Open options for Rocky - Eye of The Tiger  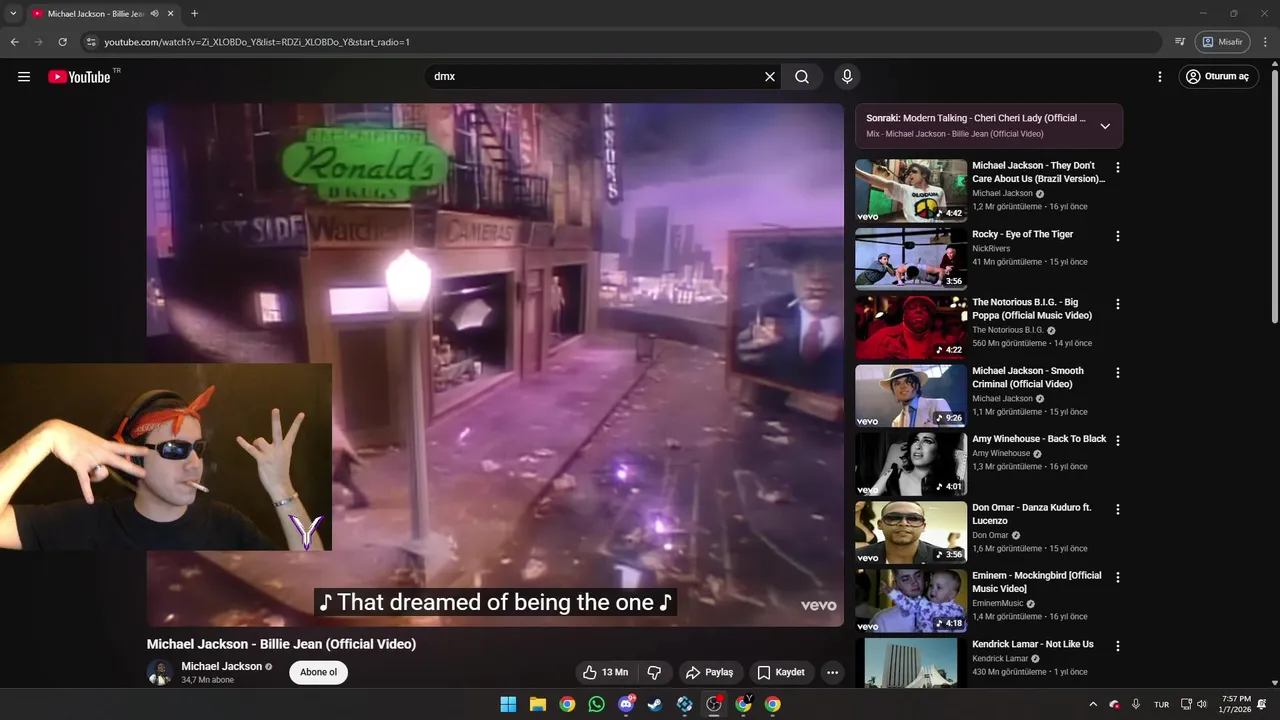pyautogui.click(x=1118, y=237)
